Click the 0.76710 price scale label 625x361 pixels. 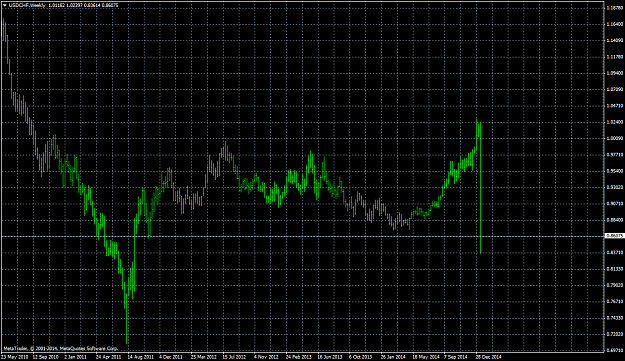pyautogui.click(x=615, y=301)
